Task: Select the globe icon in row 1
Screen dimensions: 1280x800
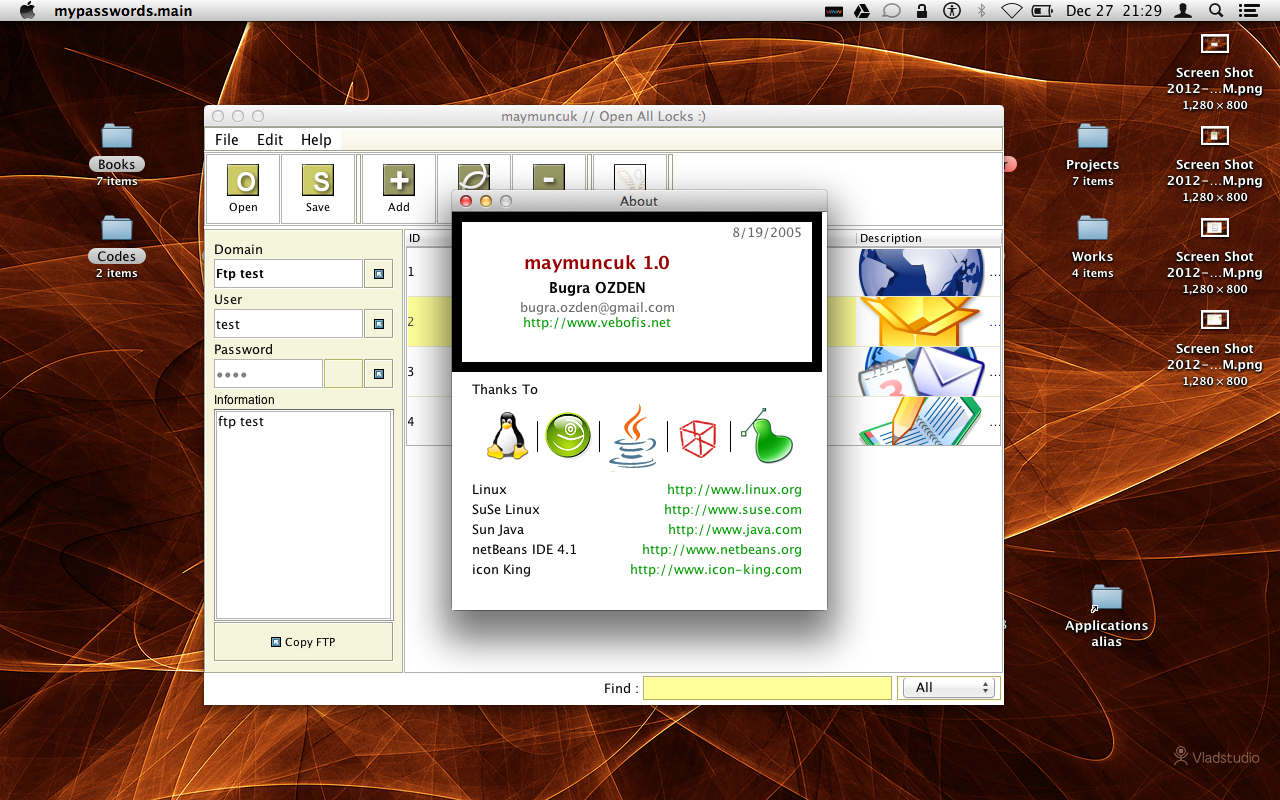Action: pos(921,272)
